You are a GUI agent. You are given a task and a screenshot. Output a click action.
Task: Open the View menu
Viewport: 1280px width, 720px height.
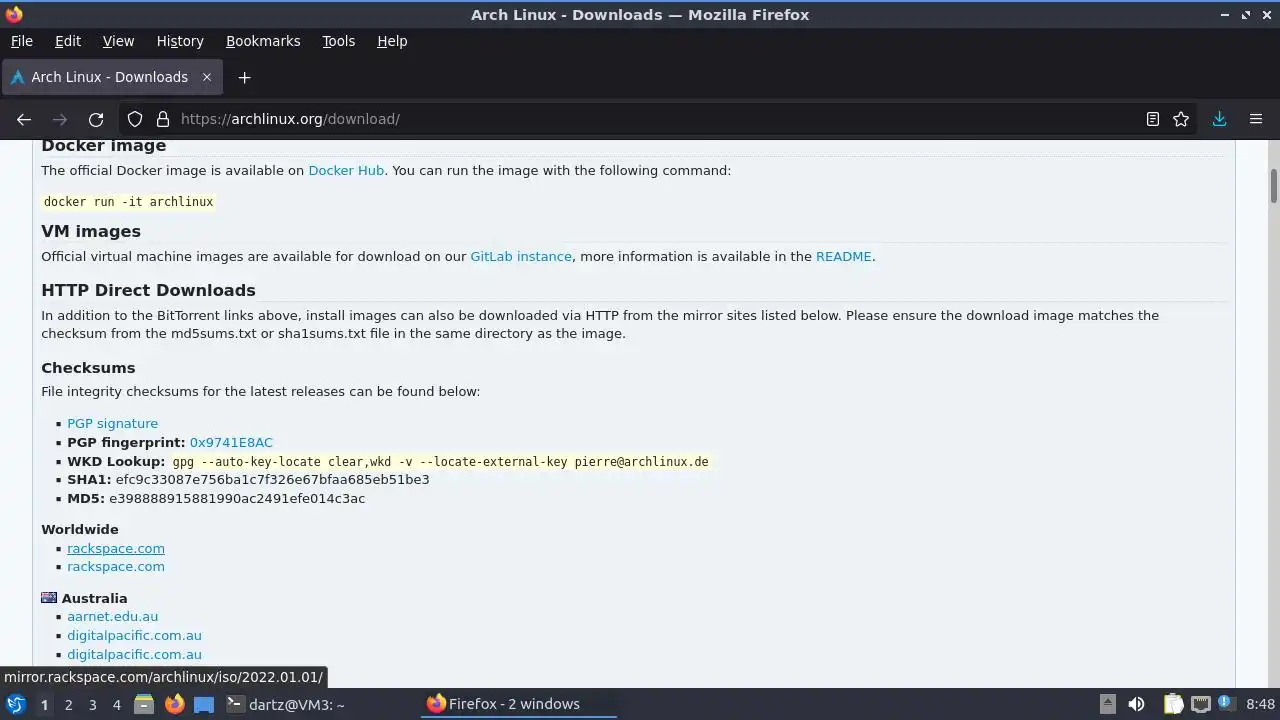(x=118, y=41)
